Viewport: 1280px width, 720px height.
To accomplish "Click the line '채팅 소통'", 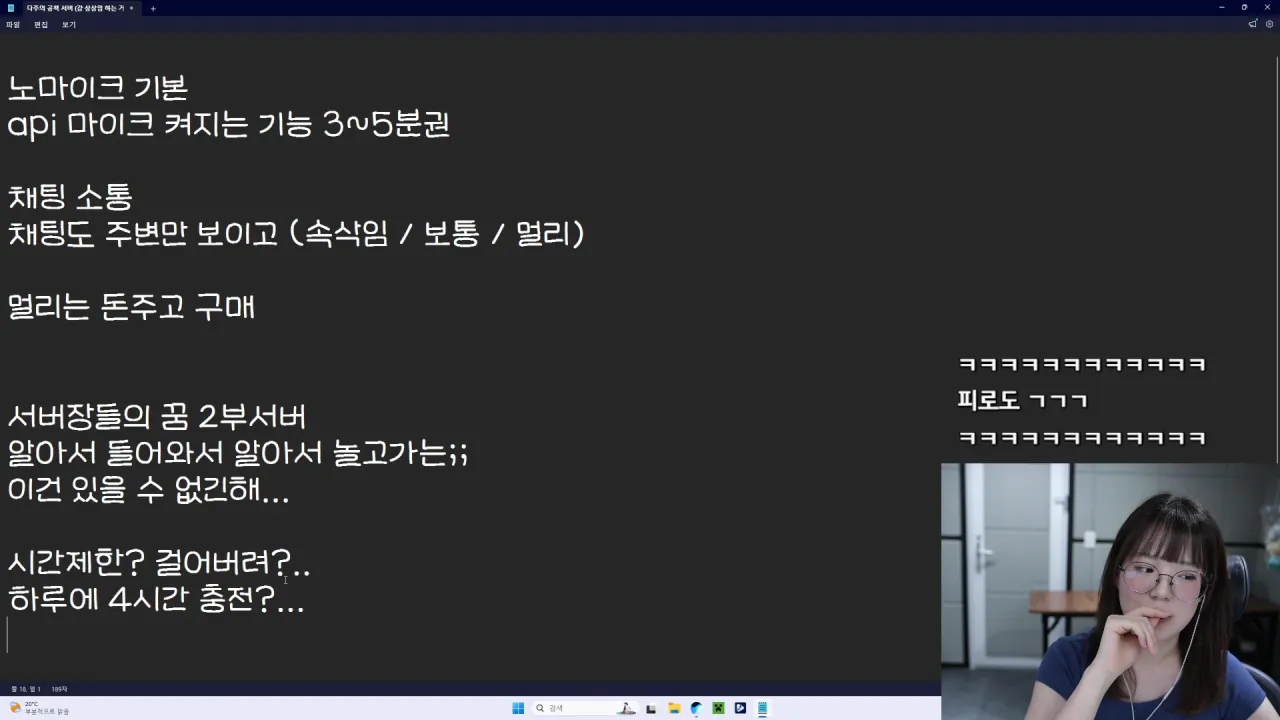I will [x=70, y=197].
